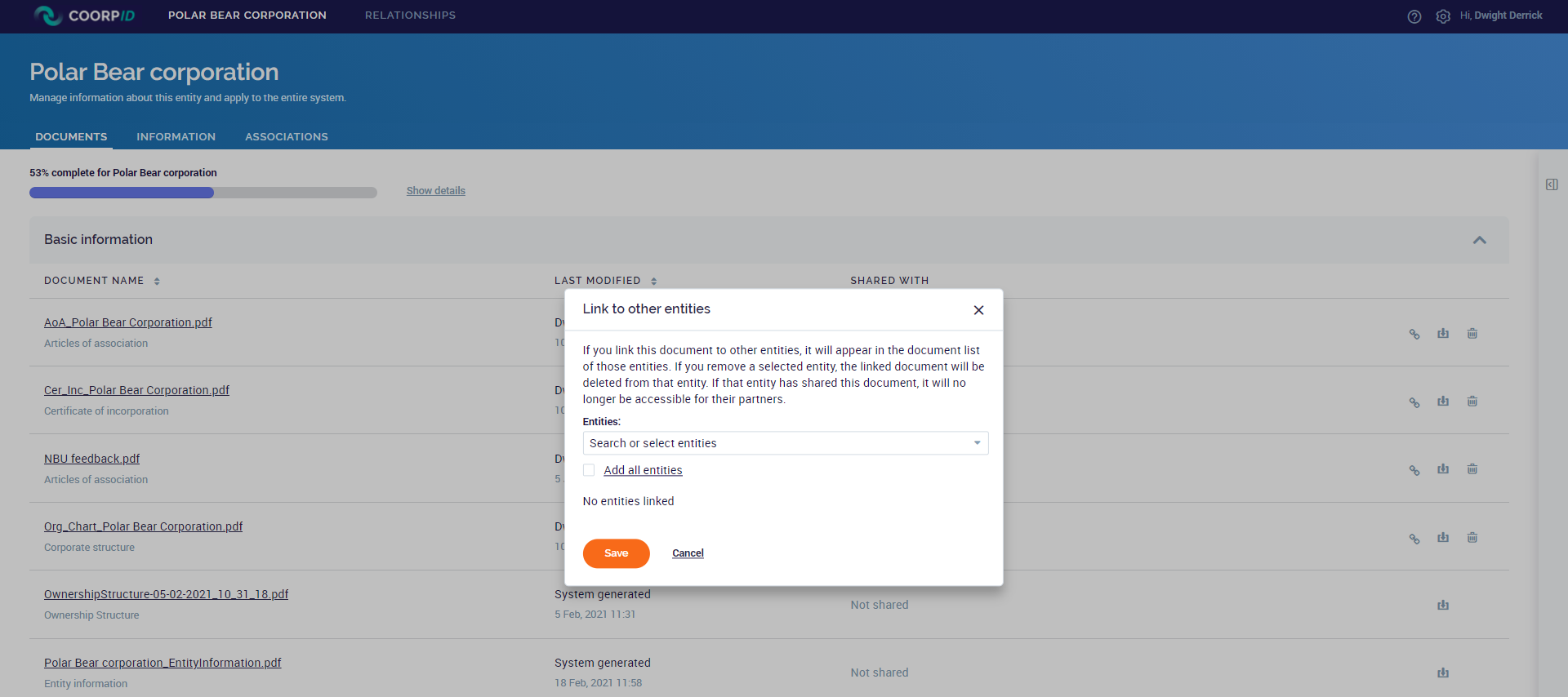
Task: Download NBU feedback.pdf
Action: [x=1443, y=468]
